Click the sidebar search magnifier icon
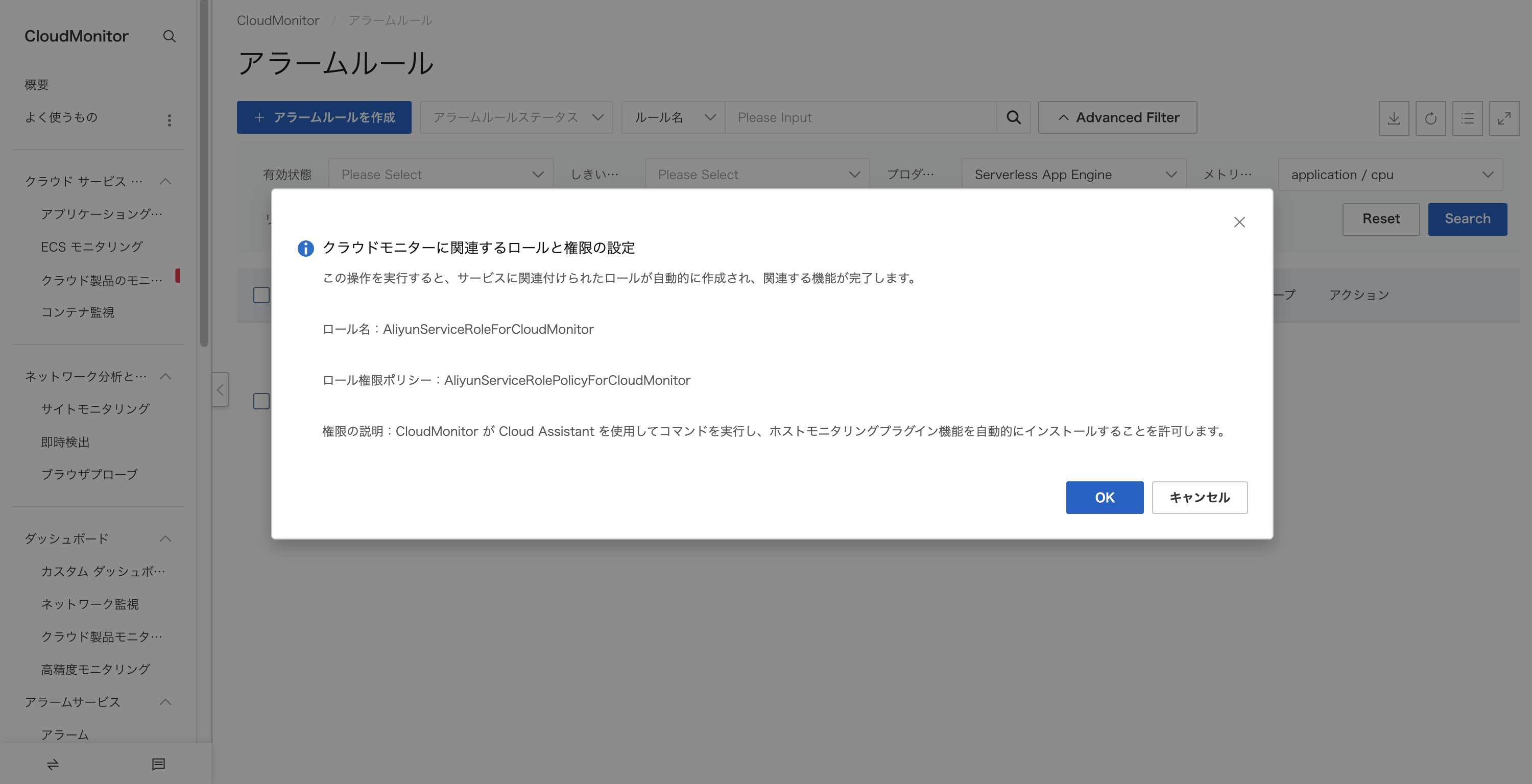1532x784 pixels. click(169, 36)
